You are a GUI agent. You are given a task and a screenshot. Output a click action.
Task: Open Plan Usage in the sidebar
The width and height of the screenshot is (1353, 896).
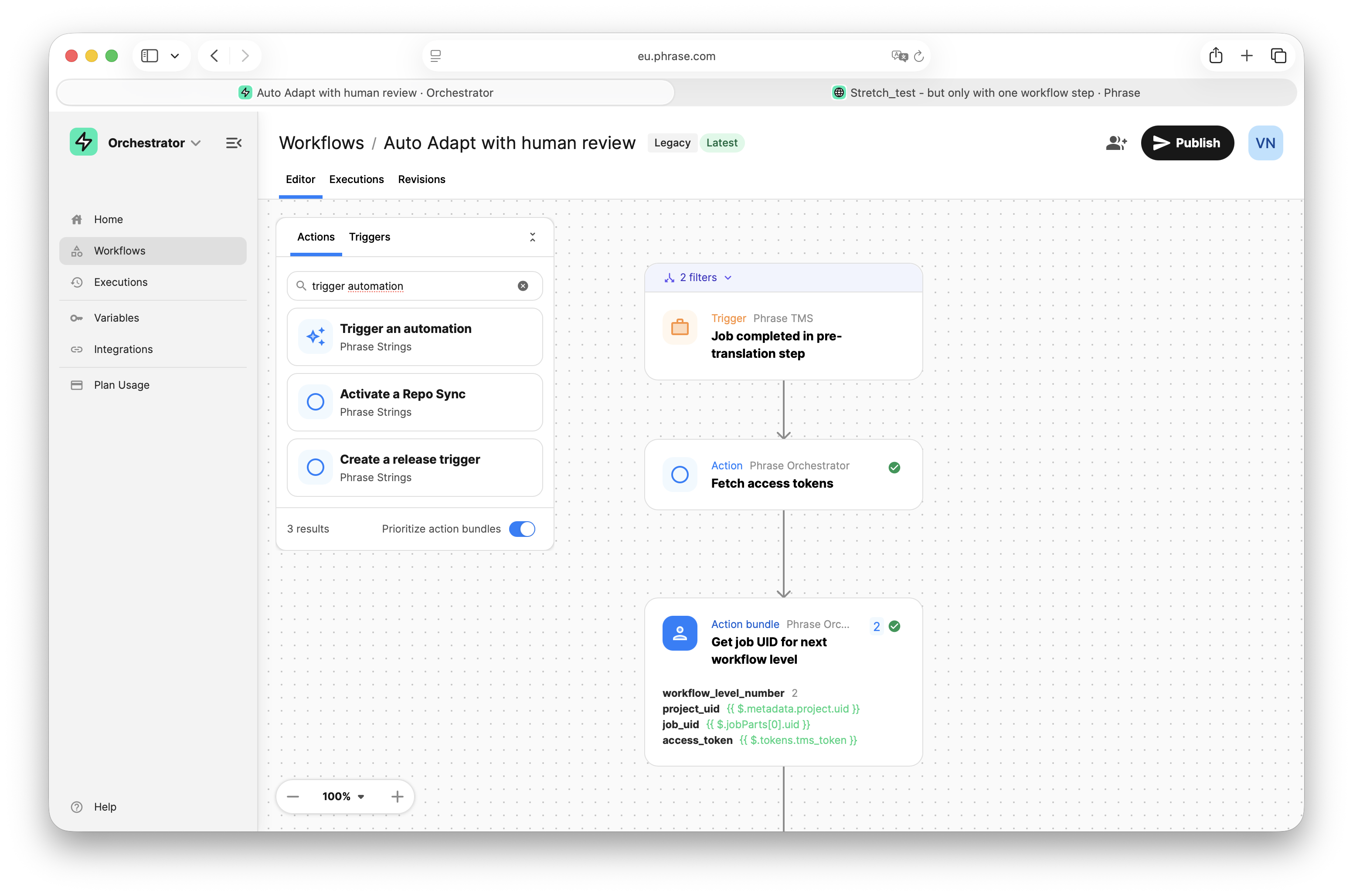153,385
